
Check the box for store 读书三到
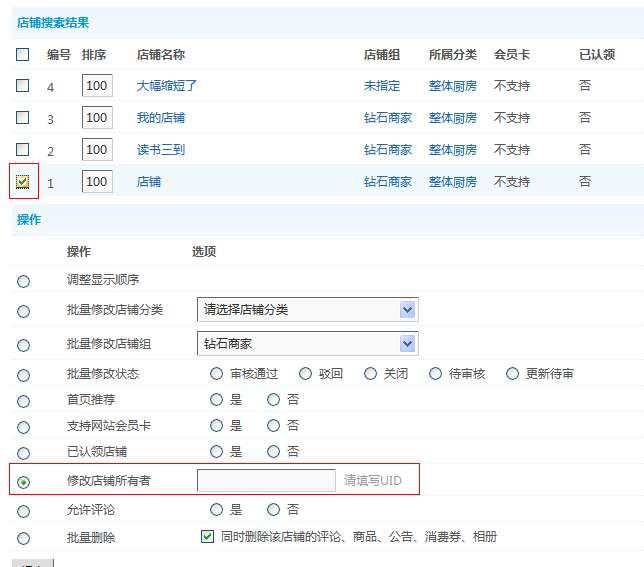coord(23,149)
